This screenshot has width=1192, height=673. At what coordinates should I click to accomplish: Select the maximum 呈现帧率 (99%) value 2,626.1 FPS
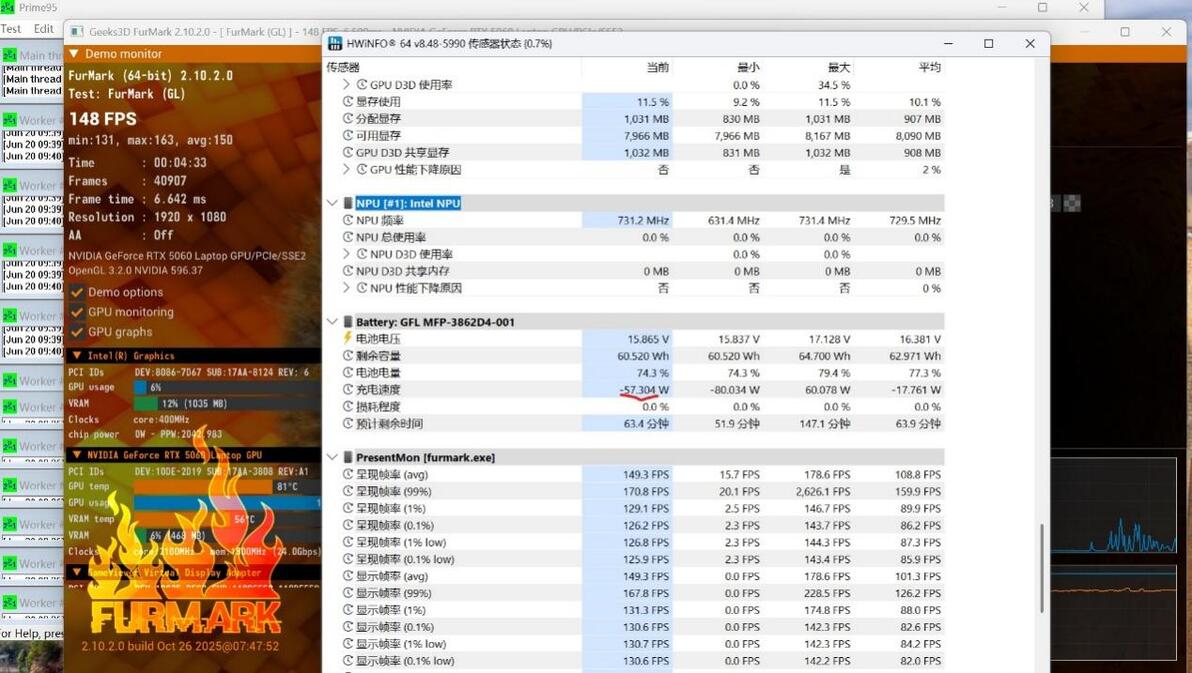click(823, 491)
